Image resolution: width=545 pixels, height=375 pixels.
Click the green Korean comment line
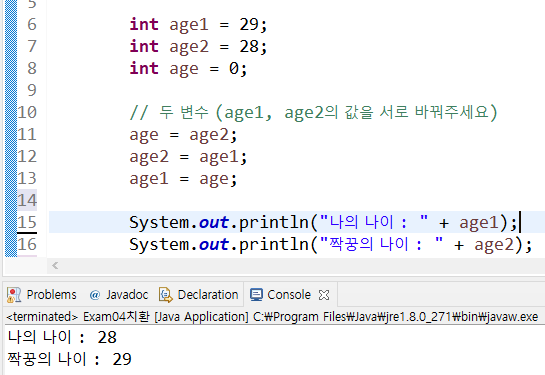tap(314, 112)
